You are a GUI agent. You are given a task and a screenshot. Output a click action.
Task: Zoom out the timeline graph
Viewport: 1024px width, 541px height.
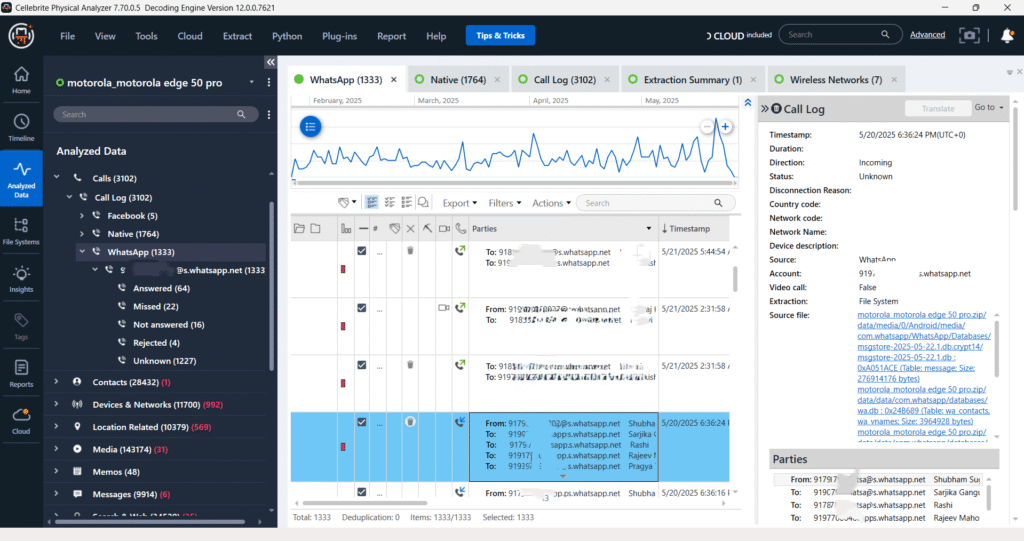coord(707,127)
